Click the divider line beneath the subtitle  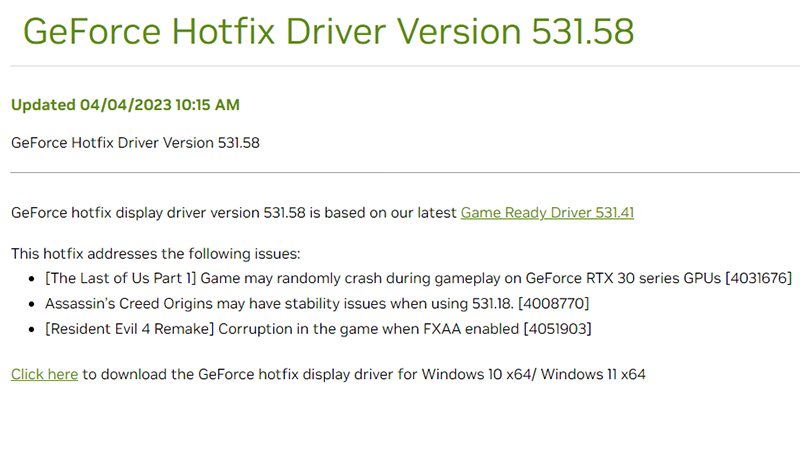pyautogui.click(x=400, y=173)
